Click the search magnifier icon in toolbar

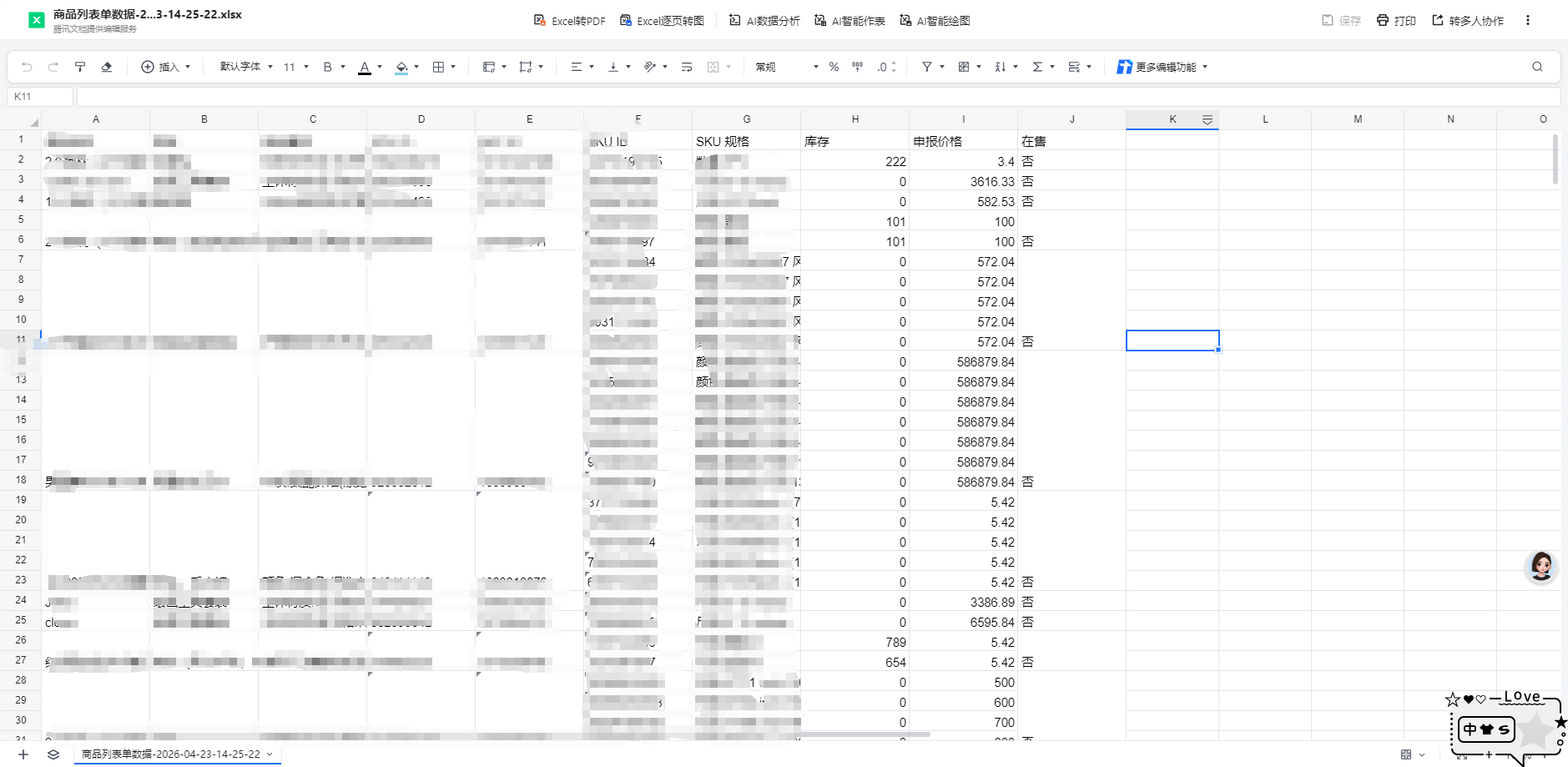[x=1537, y=67]
